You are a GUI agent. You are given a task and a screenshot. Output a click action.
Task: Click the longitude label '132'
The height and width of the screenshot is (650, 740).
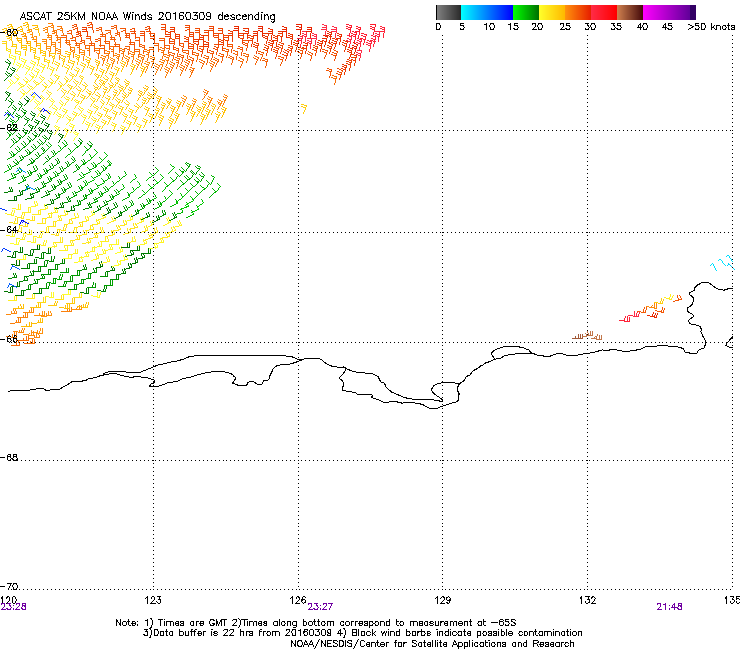pyautogui.click(x=588, y=600)
